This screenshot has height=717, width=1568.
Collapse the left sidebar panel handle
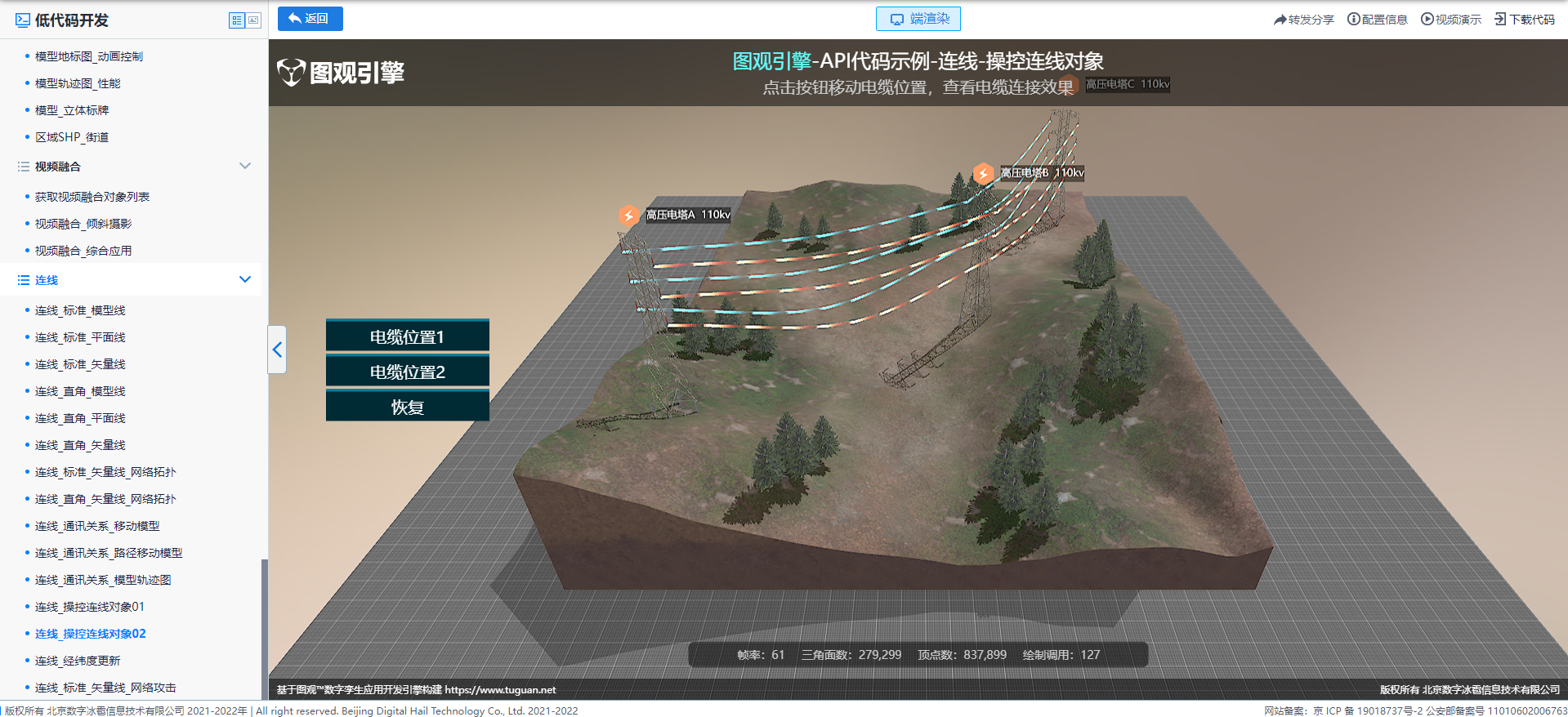pyautogui.click(x=277, y=350)
